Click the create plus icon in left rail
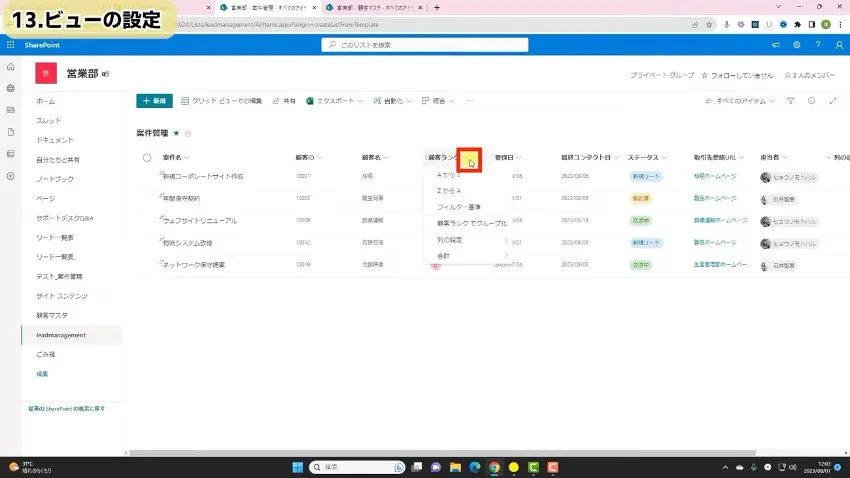The width and height of the screenshot is (850, 478). point(10,176)
